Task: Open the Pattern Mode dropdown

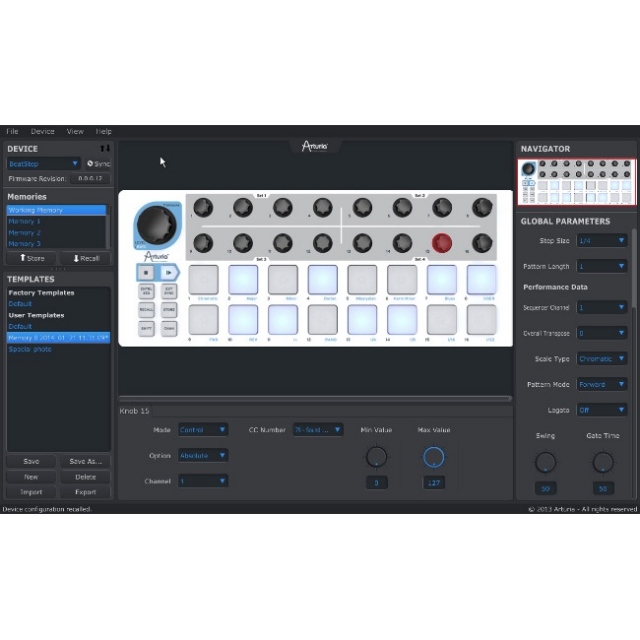Action: point(602,384)
